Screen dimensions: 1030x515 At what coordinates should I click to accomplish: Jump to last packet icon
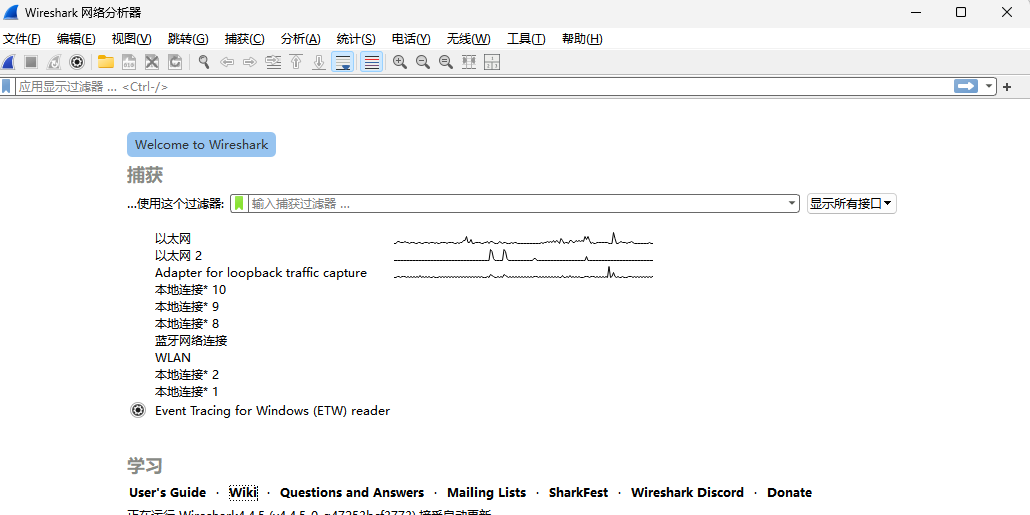pyautogui.click(x=319, y=62)
